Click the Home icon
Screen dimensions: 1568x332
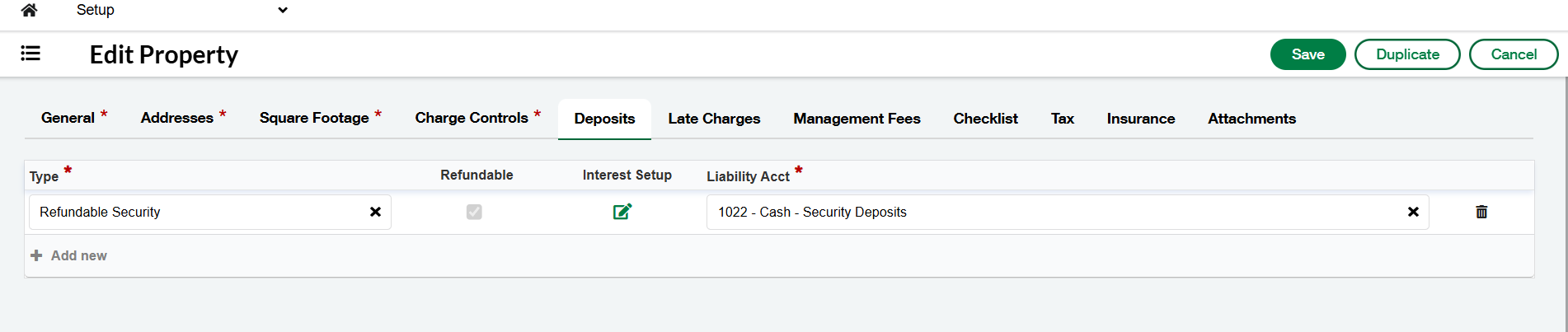point(29,10)
